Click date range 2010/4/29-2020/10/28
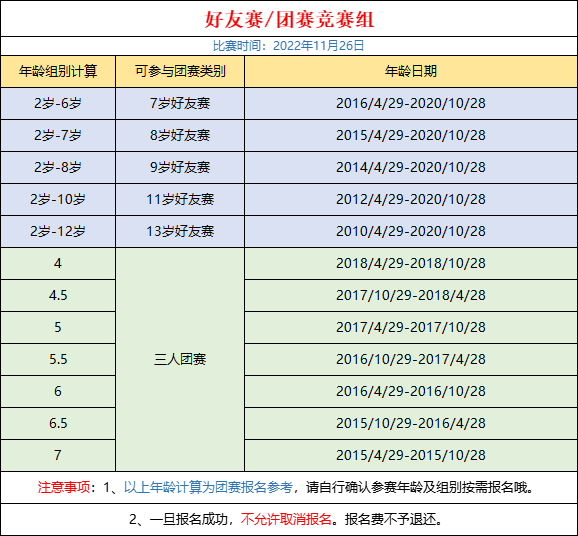The height and width of the screenshot is (536, 578). pyautogui.click(x=411, y=232)
